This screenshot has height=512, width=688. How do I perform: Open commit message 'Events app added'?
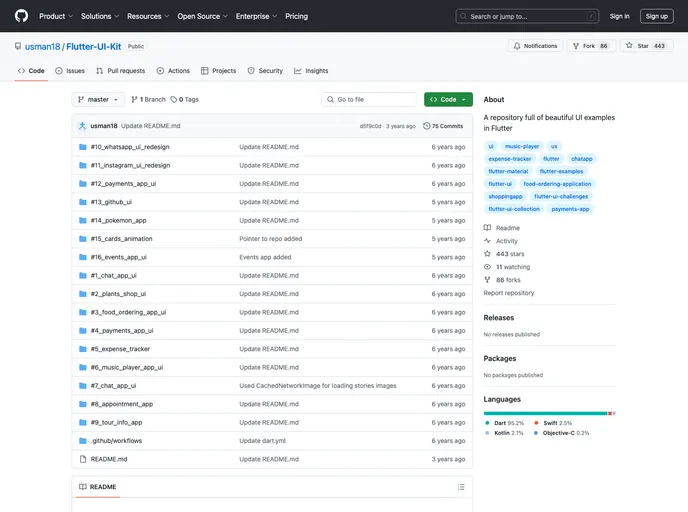click(x=265, y=257)
